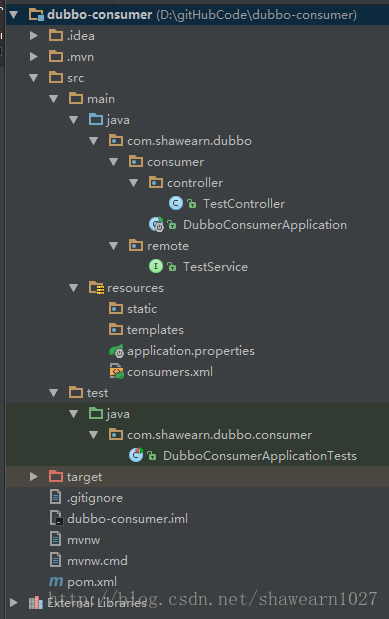This screenshot has width=389, height=619.
Task: Select the mvnw.cmd file name
Action: tap(97, 561)
